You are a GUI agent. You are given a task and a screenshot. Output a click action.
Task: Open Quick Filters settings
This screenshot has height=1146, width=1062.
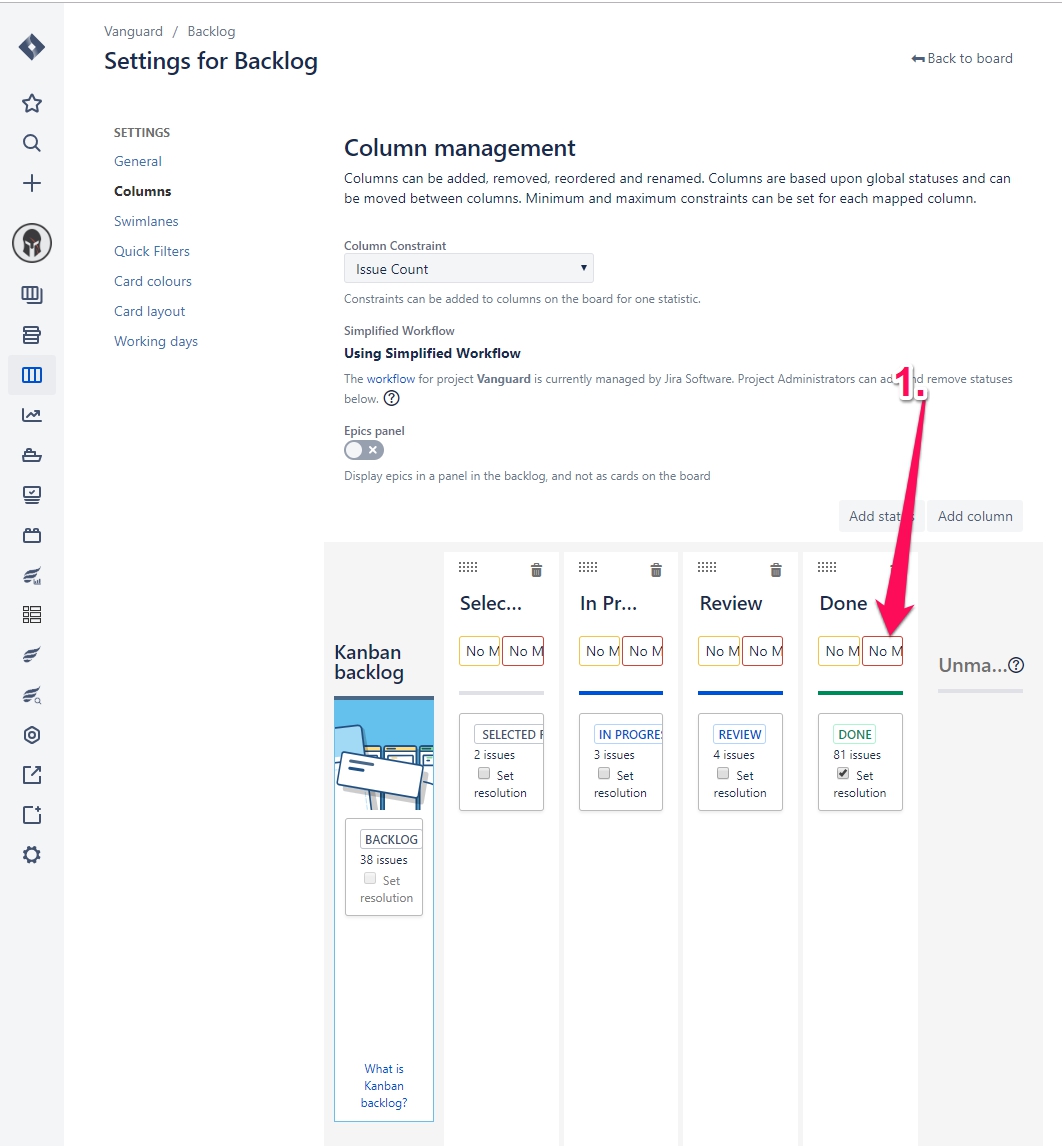point(151,251)
